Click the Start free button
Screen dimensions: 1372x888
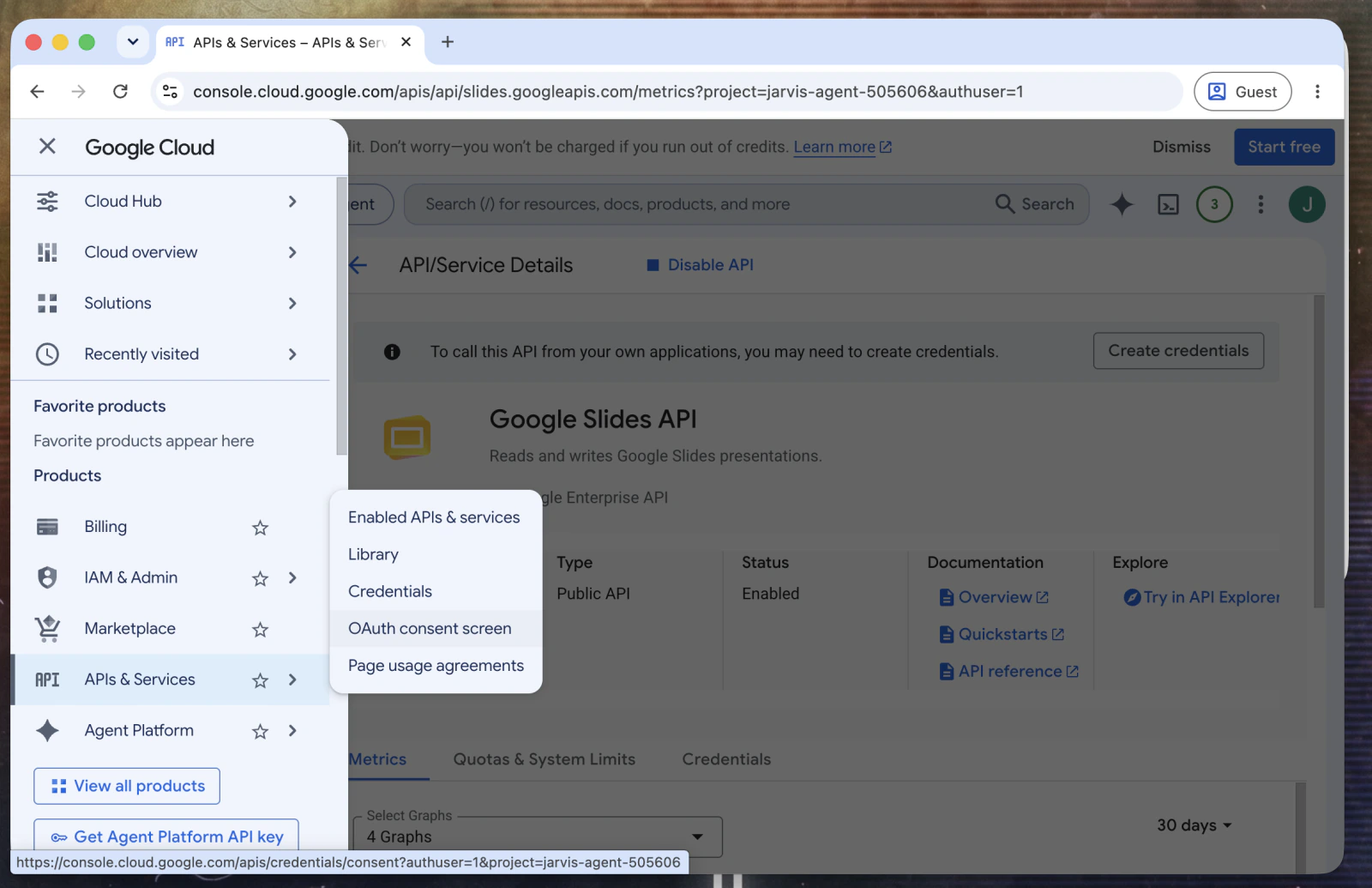[x=1285, y=147]
